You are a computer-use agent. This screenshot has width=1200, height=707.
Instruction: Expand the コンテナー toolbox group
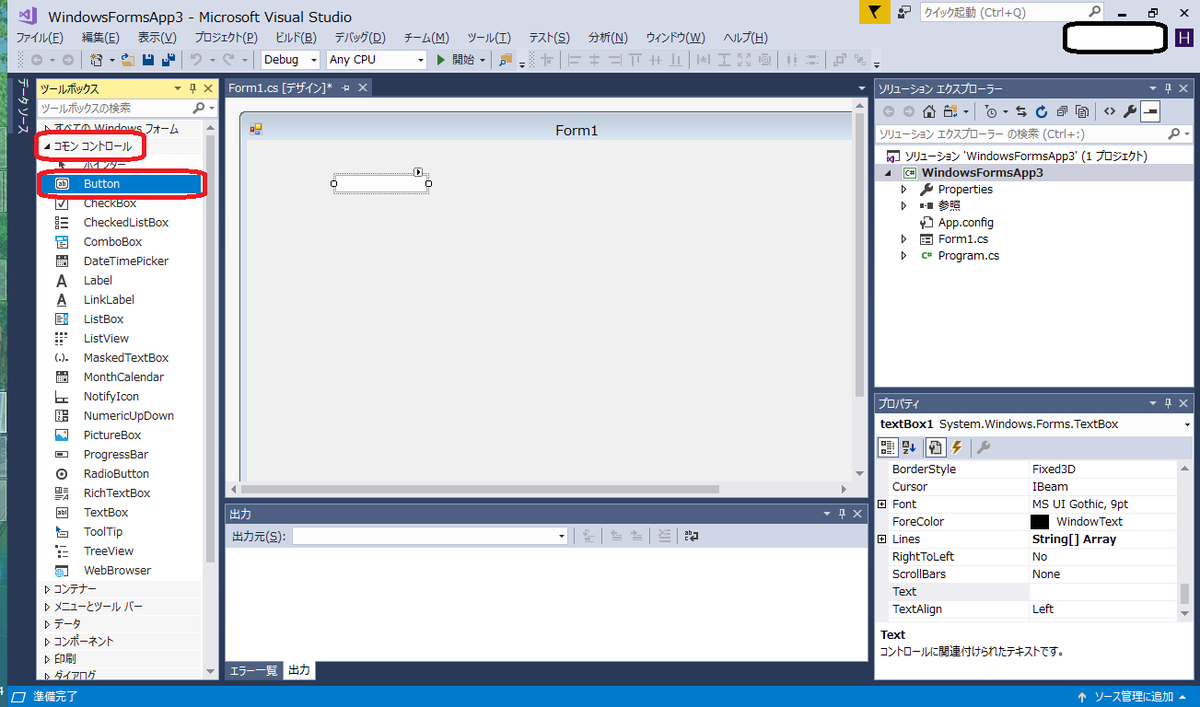pyautogui.click(x=47, y=589)
